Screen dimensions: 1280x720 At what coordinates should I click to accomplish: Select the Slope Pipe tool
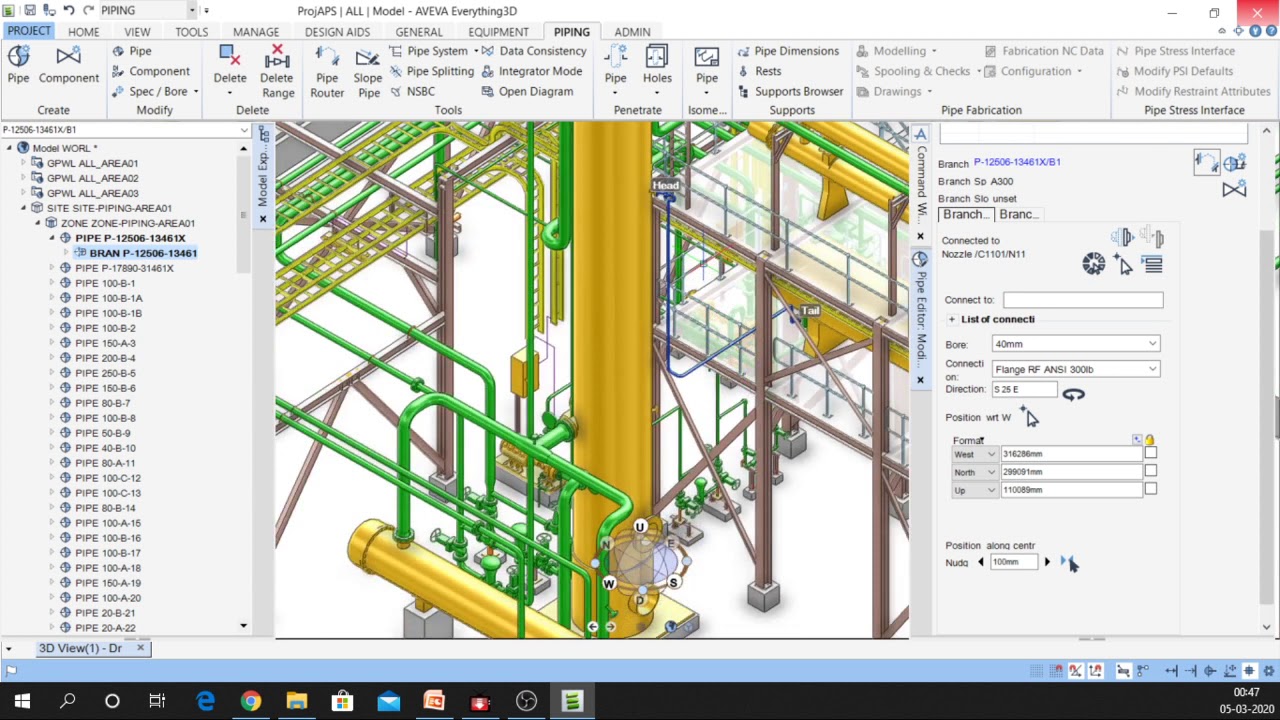[368, 73]
